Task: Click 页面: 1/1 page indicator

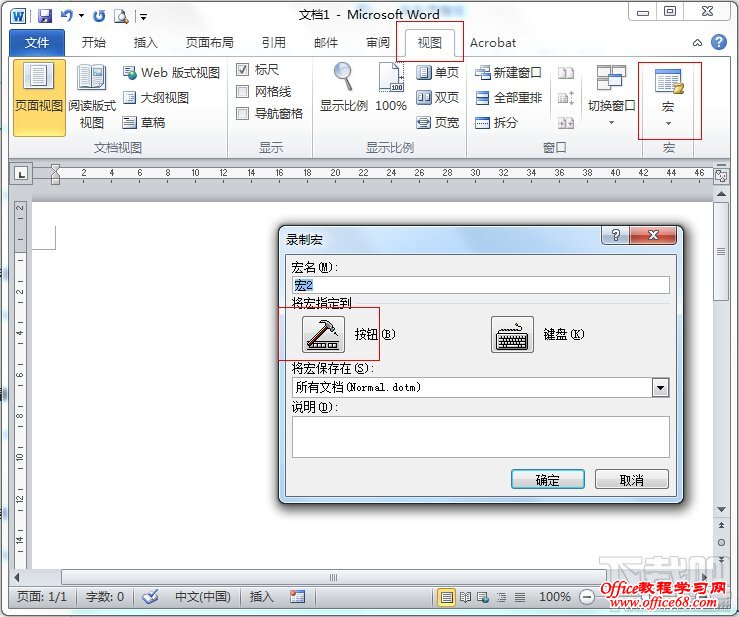Action: [41, 597]
